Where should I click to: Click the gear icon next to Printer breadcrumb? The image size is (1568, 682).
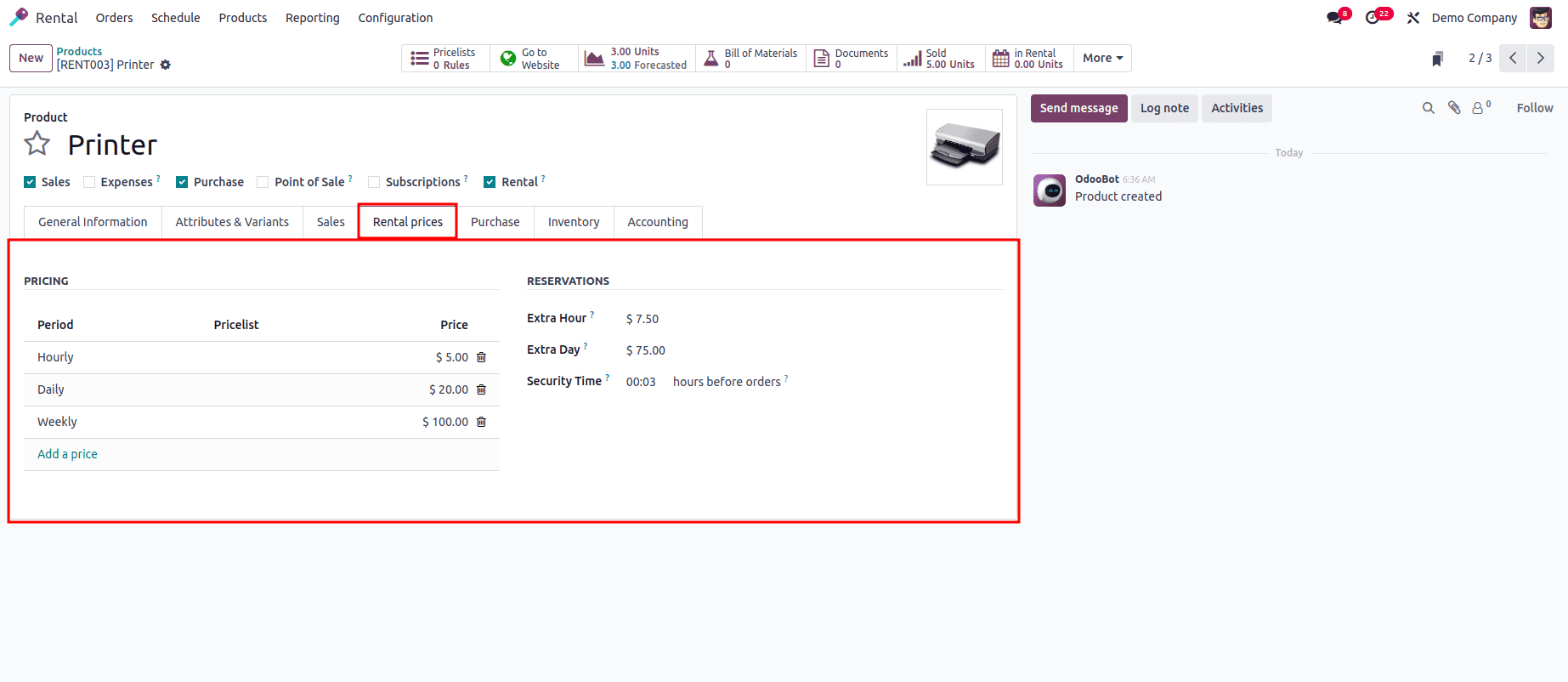click(x=166, y=65)
